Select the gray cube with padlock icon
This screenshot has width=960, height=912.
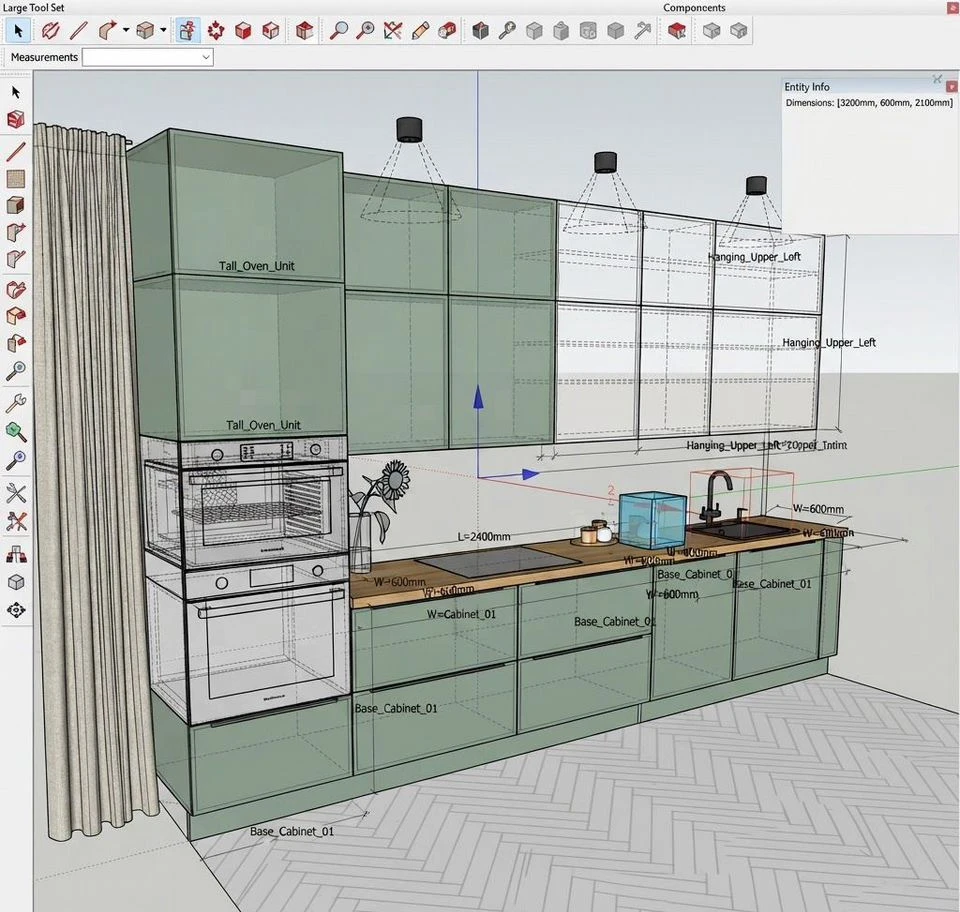click(x=561, y=31)
